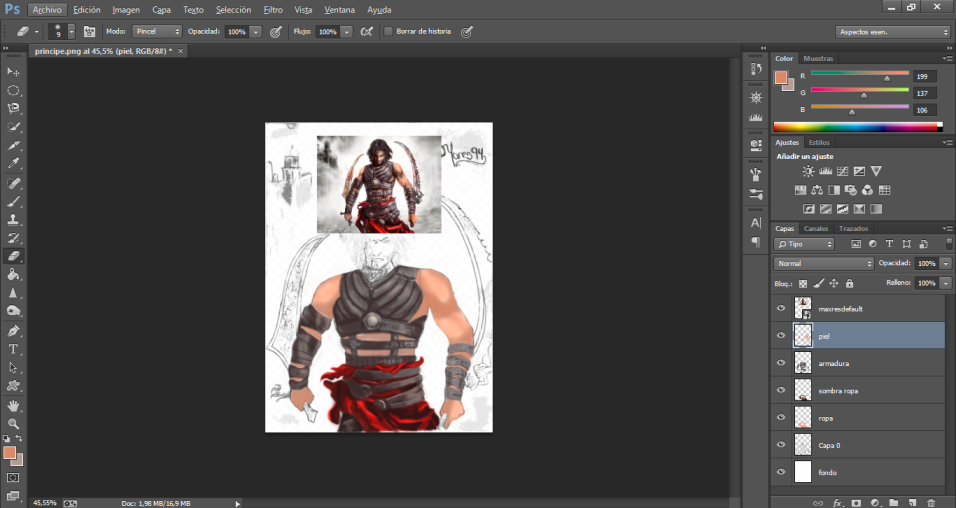Open the layer Opacidad dropdown arrow

coord(946,263)
